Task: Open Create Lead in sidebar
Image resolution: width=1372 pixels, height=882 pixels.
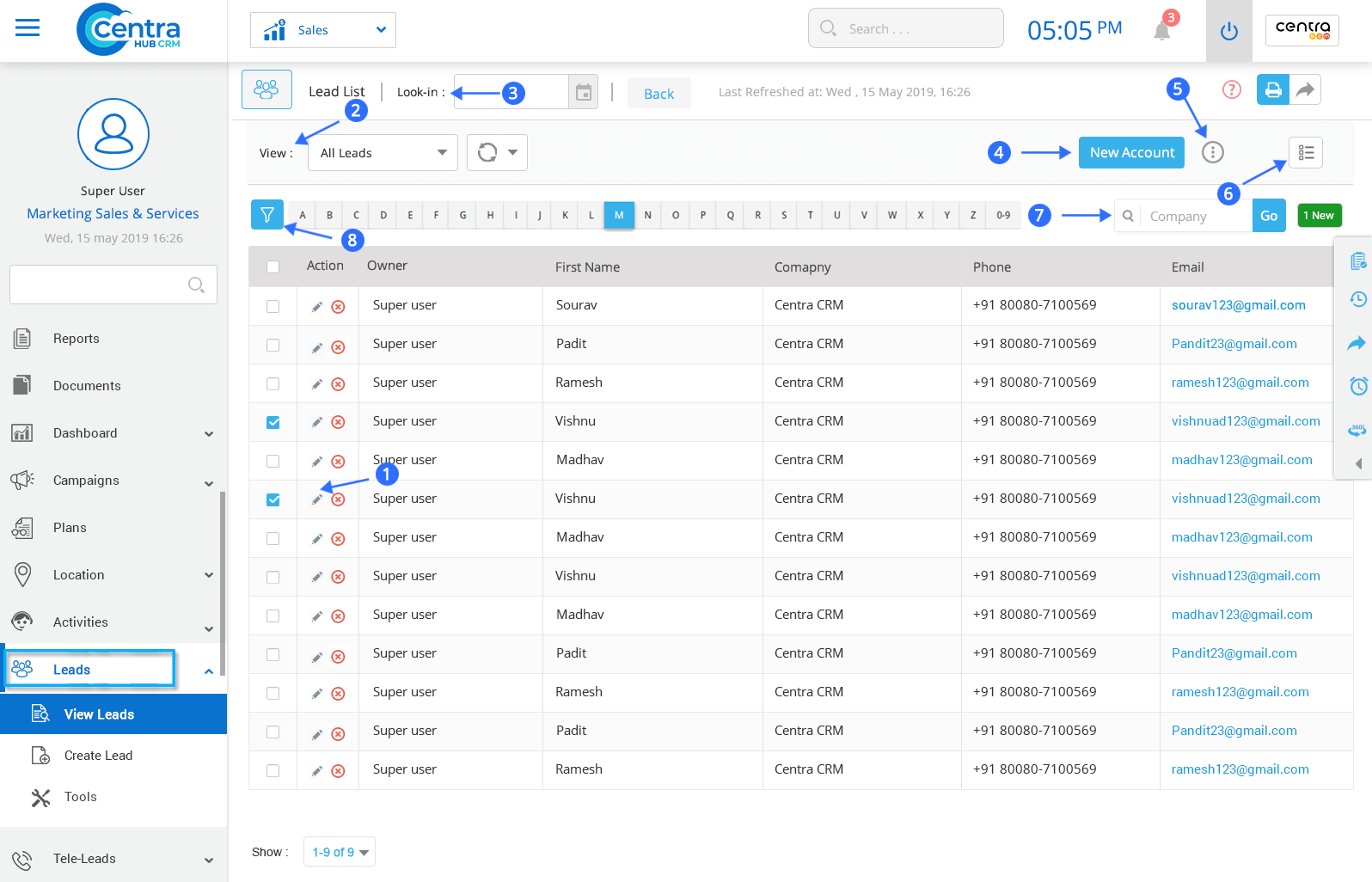Action: click(98, 756)
